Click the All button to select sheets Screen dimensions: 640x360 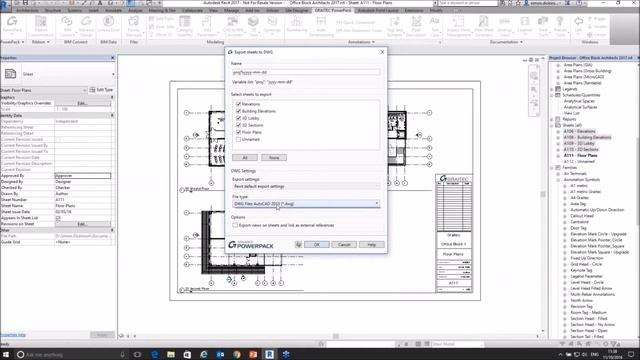(245, 158)
